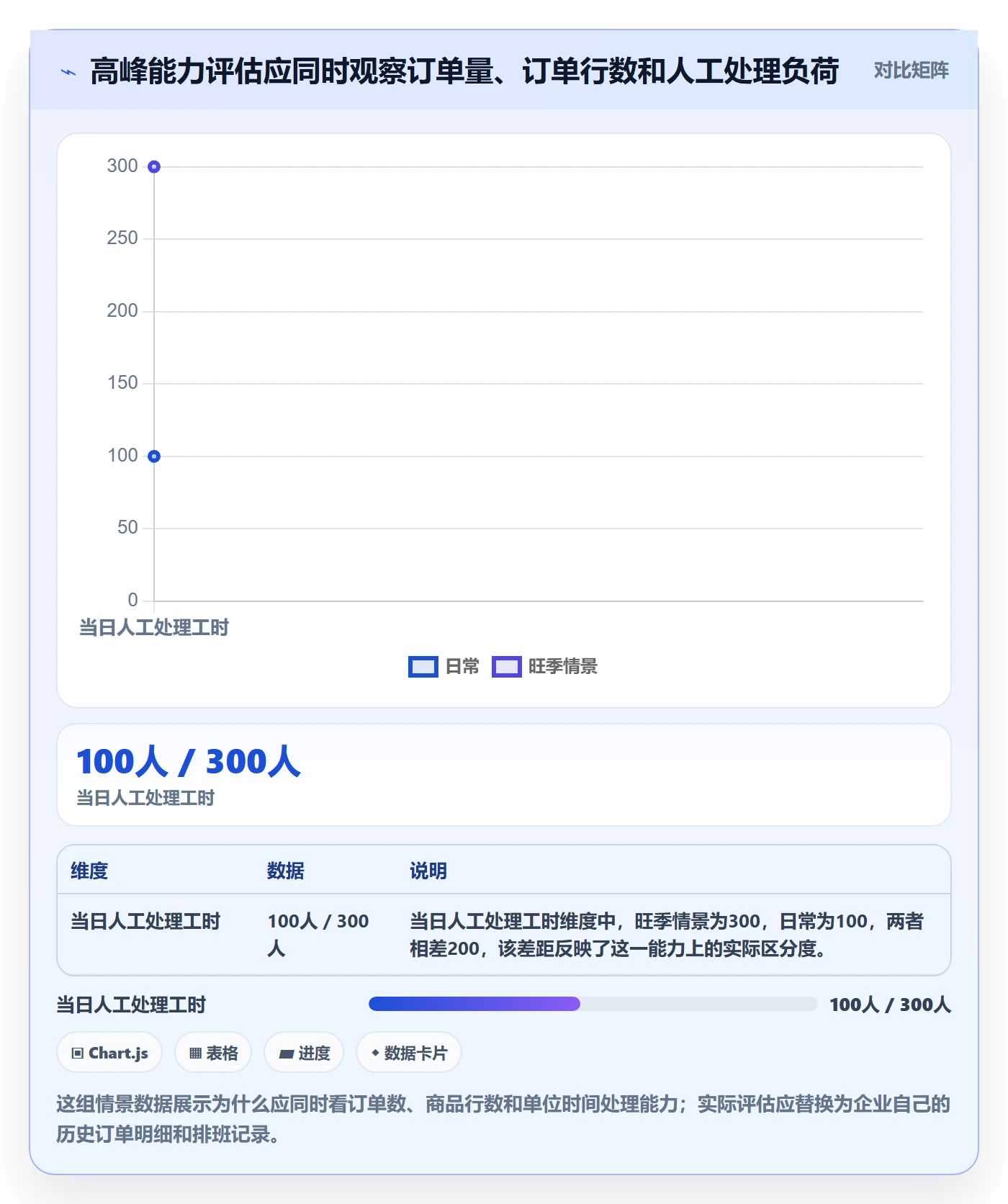1008x1204 pixels.
Task: Click the 对比矩阵 label in header
Action: click(x=911, y=71)
